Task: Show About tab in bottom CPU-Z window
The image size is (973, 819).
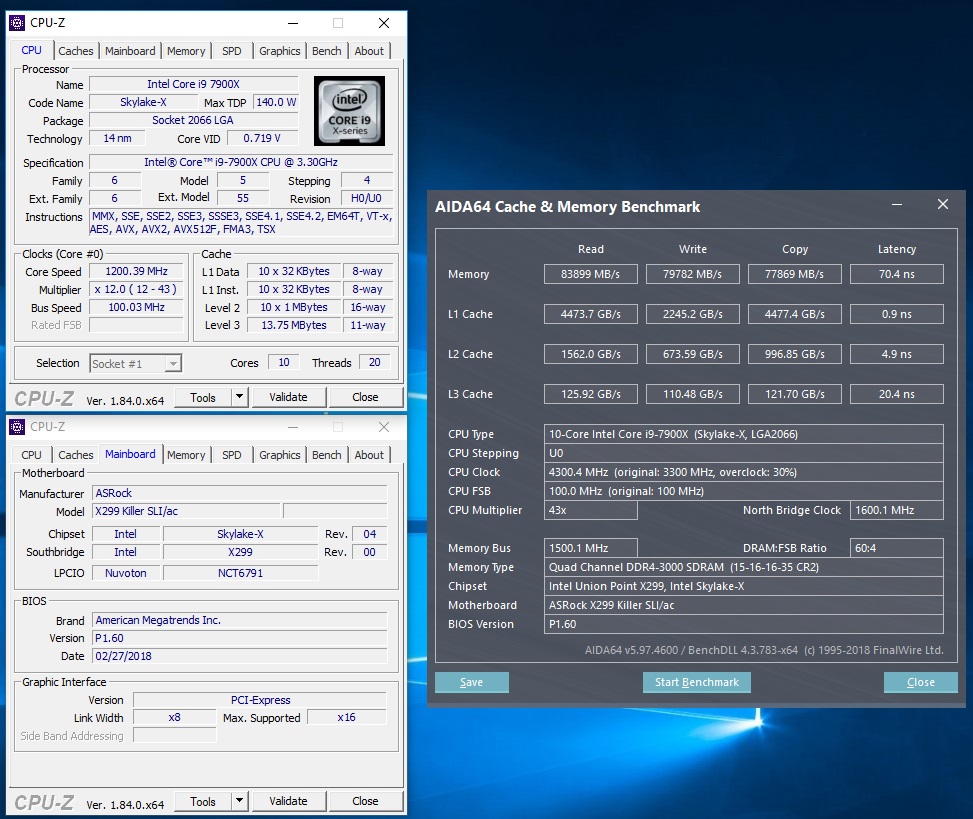Action: point(369,455)
